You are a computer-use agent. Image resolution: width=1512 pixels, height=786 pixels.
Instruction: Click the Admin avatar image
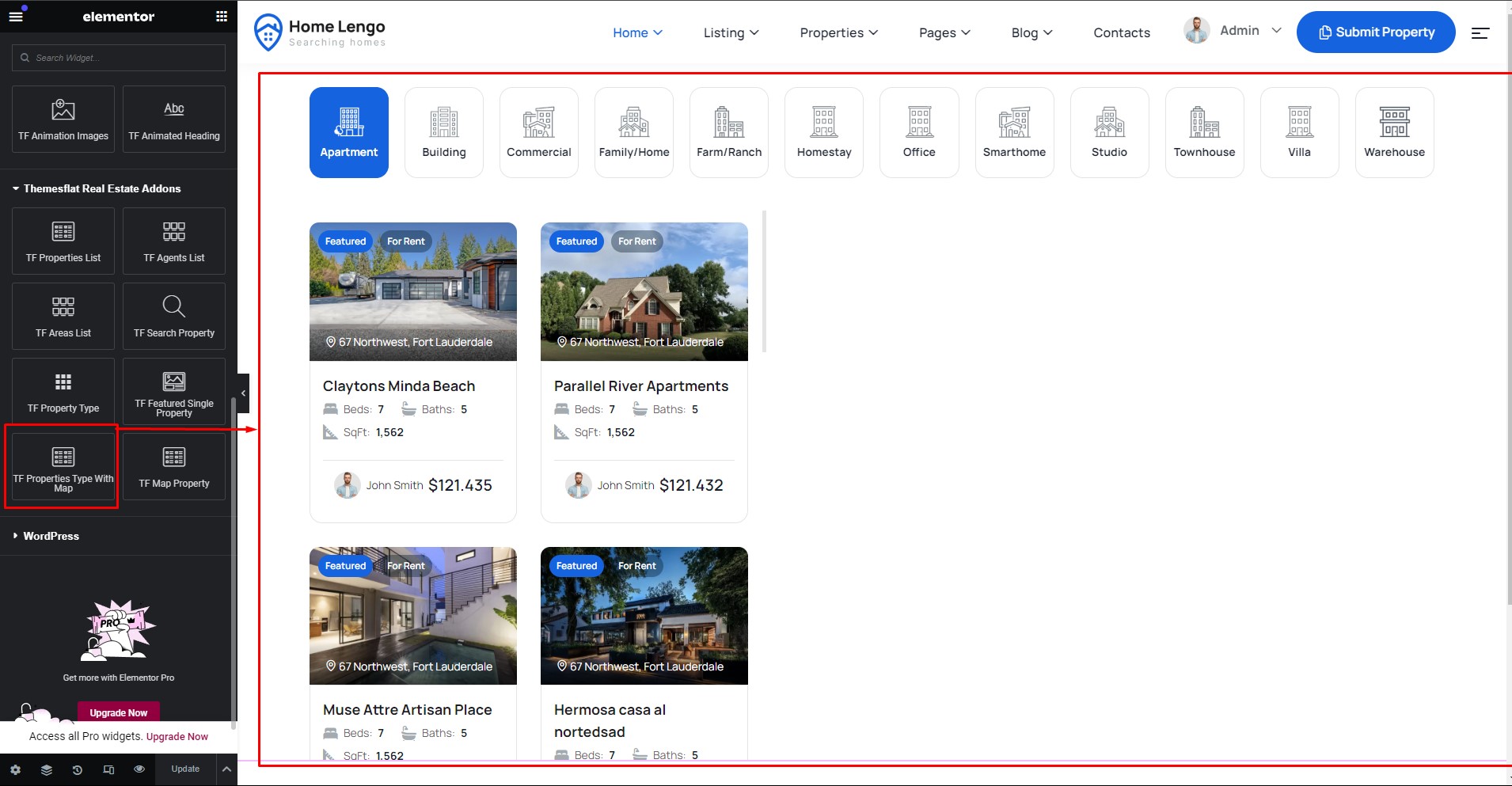tap(1196, 30)
